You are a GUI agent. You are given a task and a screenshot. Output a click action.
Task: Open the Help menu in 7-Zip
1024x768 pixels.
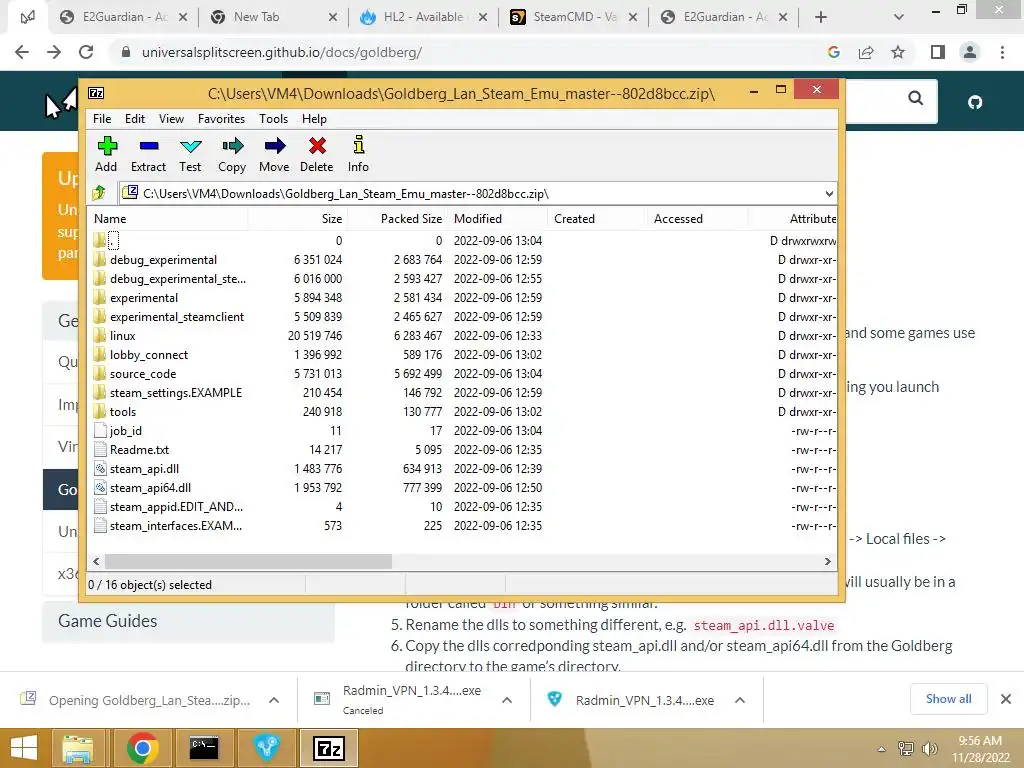[x=314, y=119]
